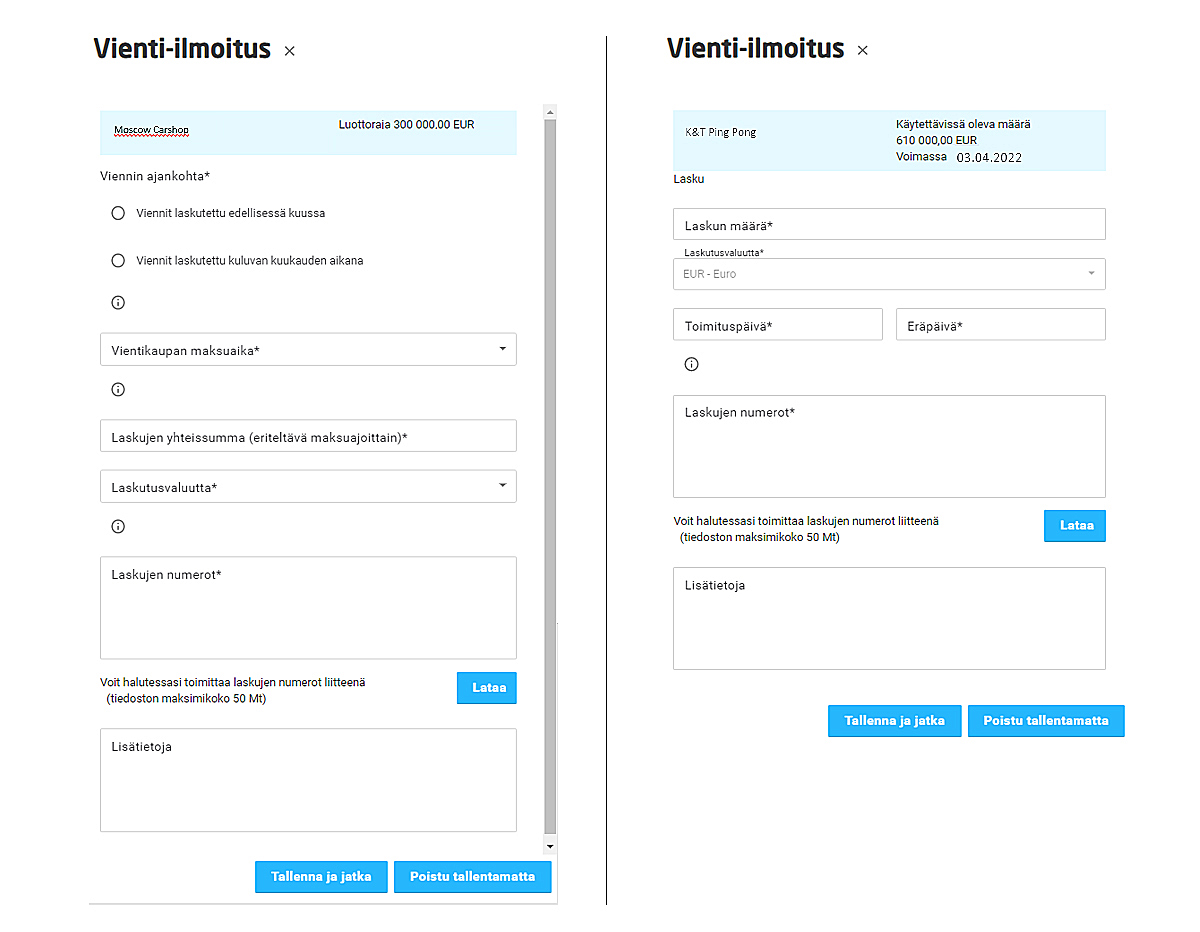Click the scrollbar's down arrow

[550, 846]
